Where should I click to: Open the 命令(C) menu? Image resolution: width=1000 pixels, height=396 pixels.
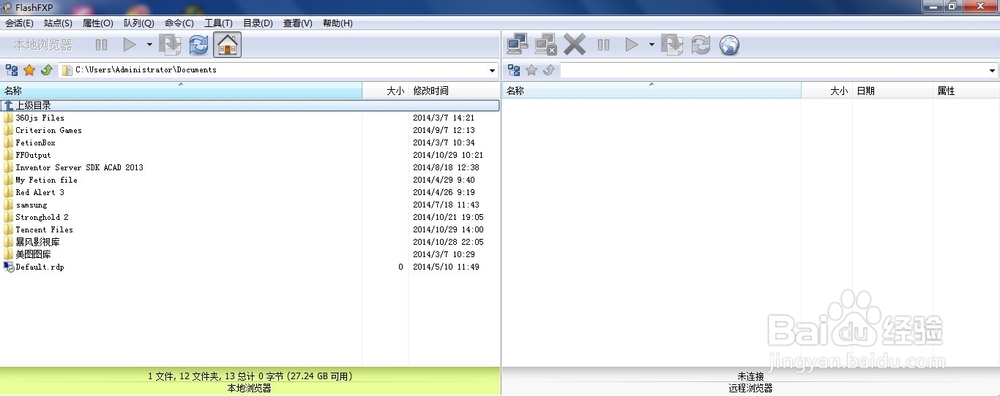[x=179, y=23]
